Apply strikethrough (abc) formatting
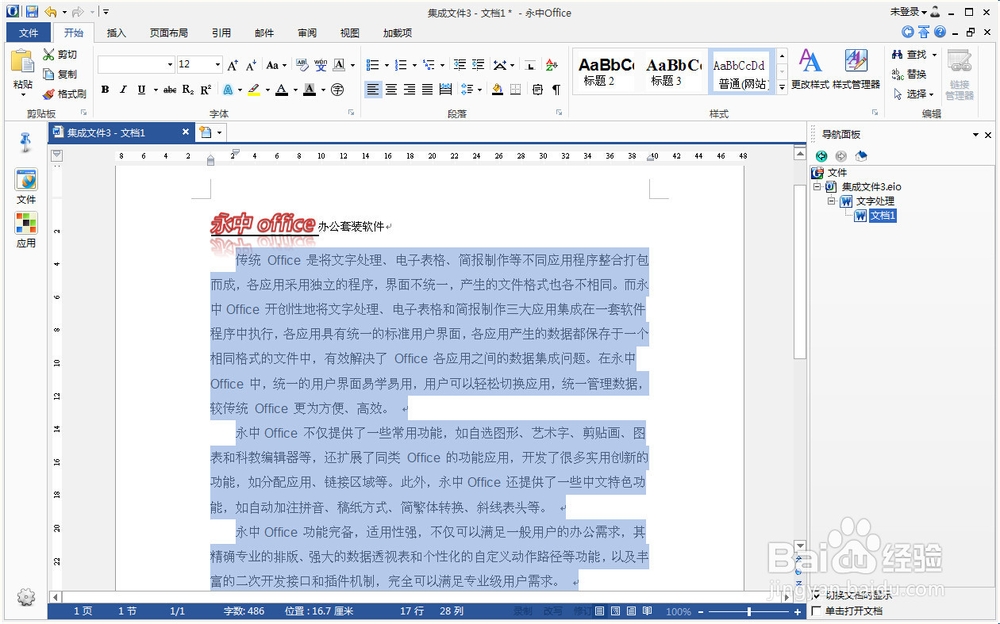 [170, 90]
